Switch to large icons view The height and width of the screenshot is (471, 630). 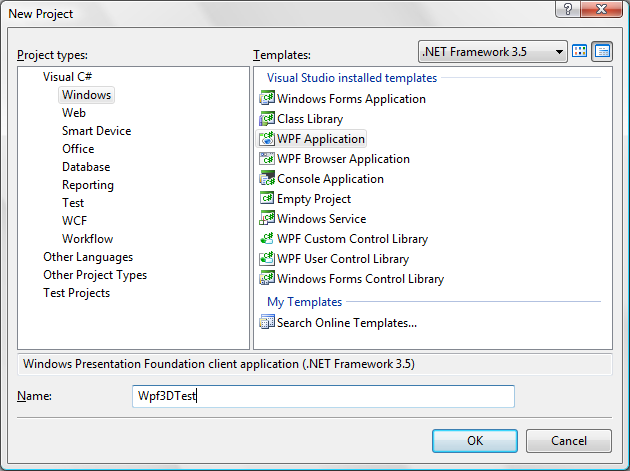pyautogui.click(x=579, y=51)
